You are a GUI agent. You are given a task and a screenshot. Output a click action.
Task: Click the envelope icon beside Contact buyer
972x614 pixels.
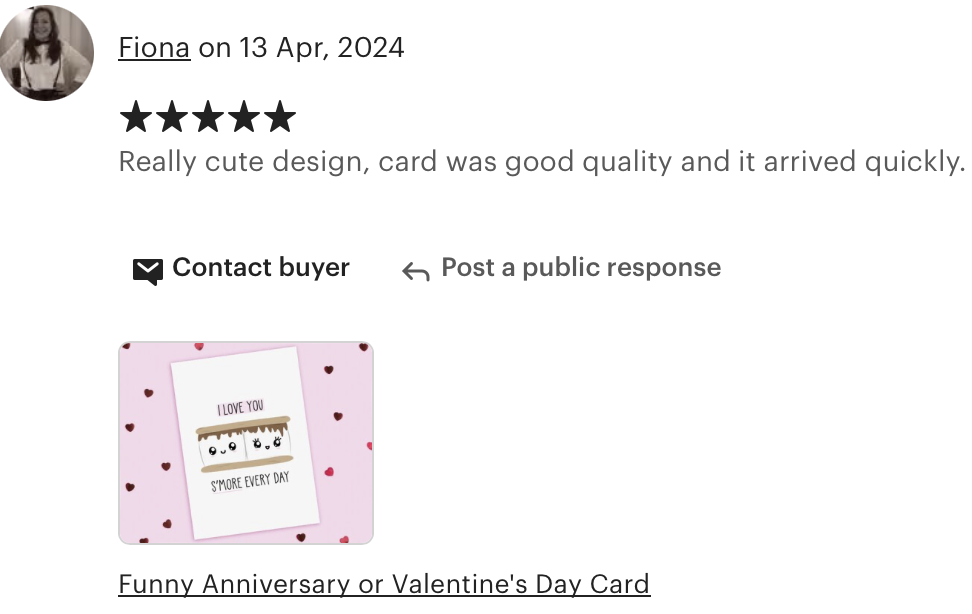pos(148,271)
